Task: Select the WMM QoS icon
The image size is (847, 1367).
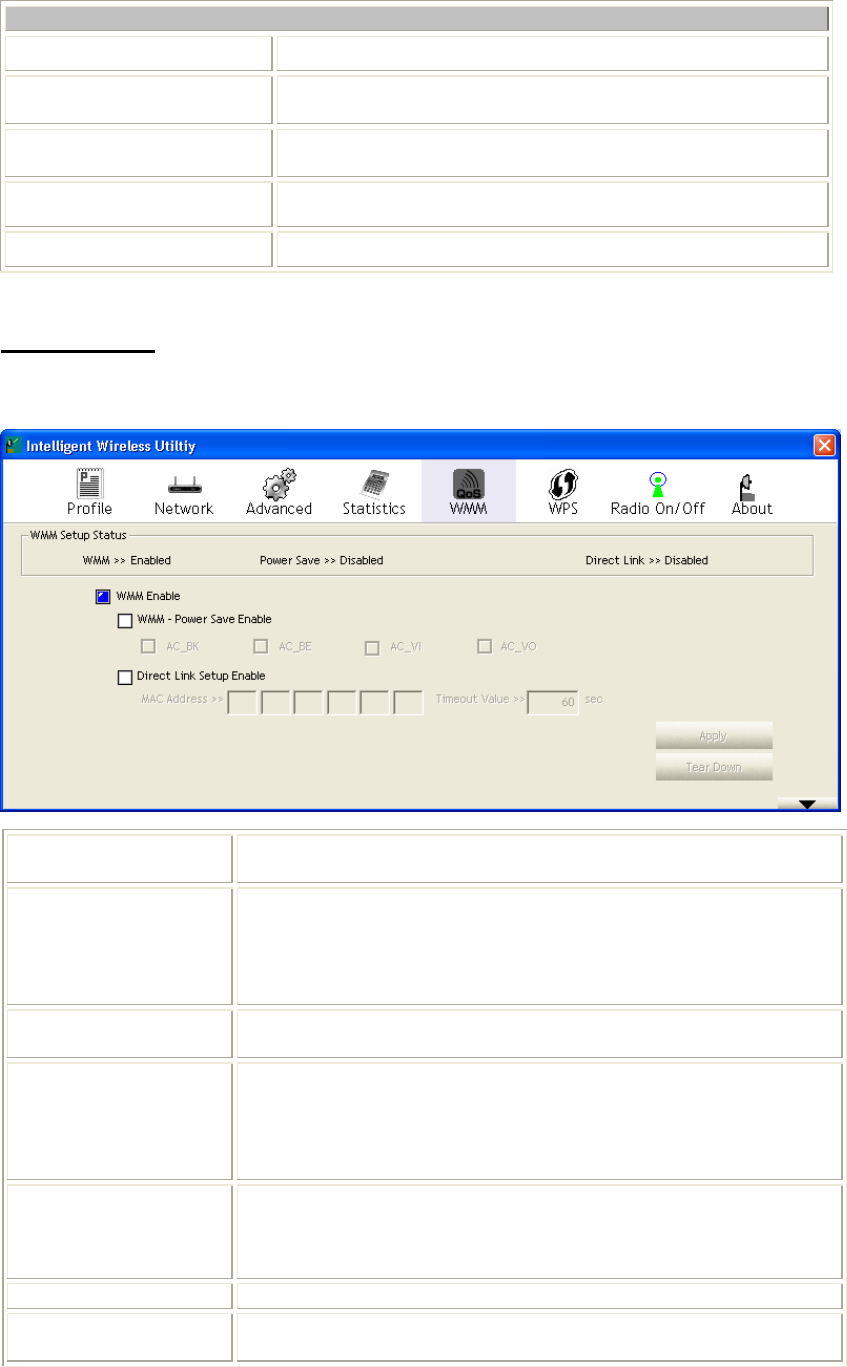Action: 468,482
